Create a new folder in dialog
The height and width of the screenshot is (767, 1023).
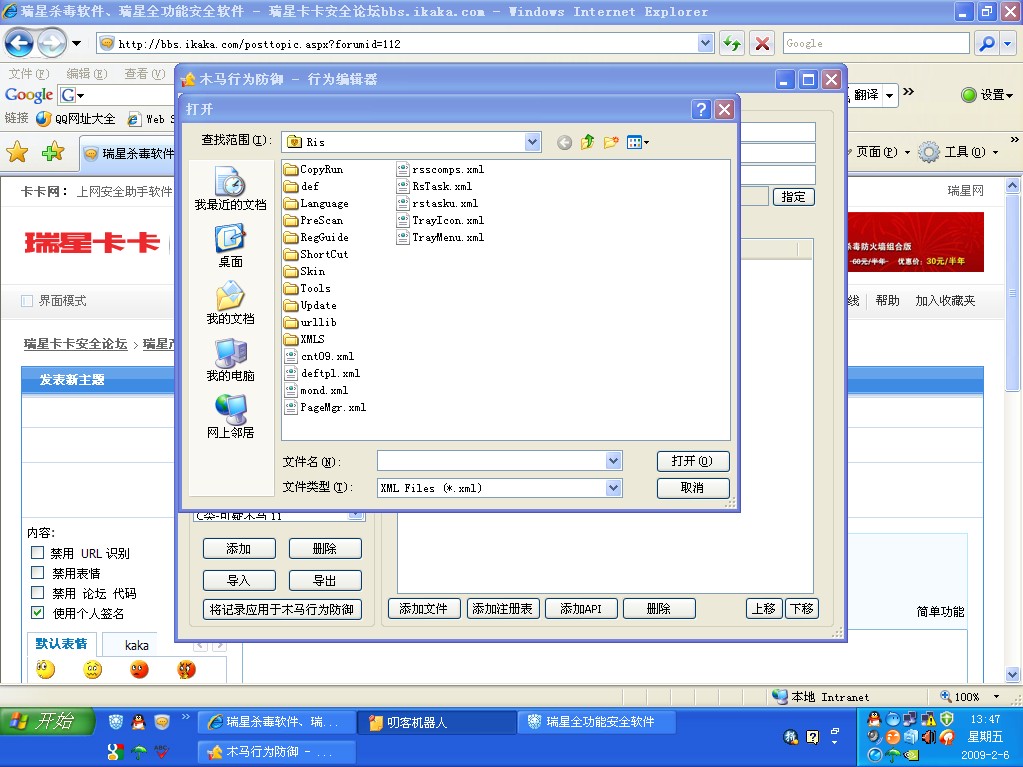[611, 142]
